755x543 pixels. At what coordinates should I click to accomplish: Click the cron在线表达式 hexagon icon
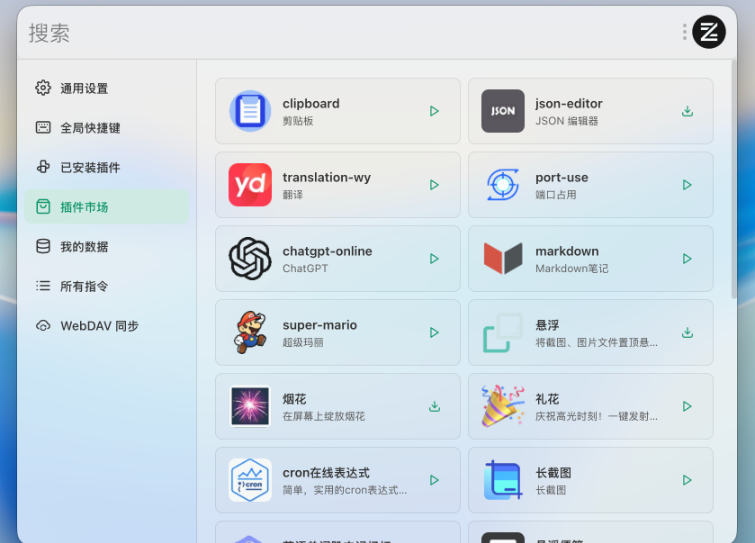pyautogui.click(x=250, y=480)
